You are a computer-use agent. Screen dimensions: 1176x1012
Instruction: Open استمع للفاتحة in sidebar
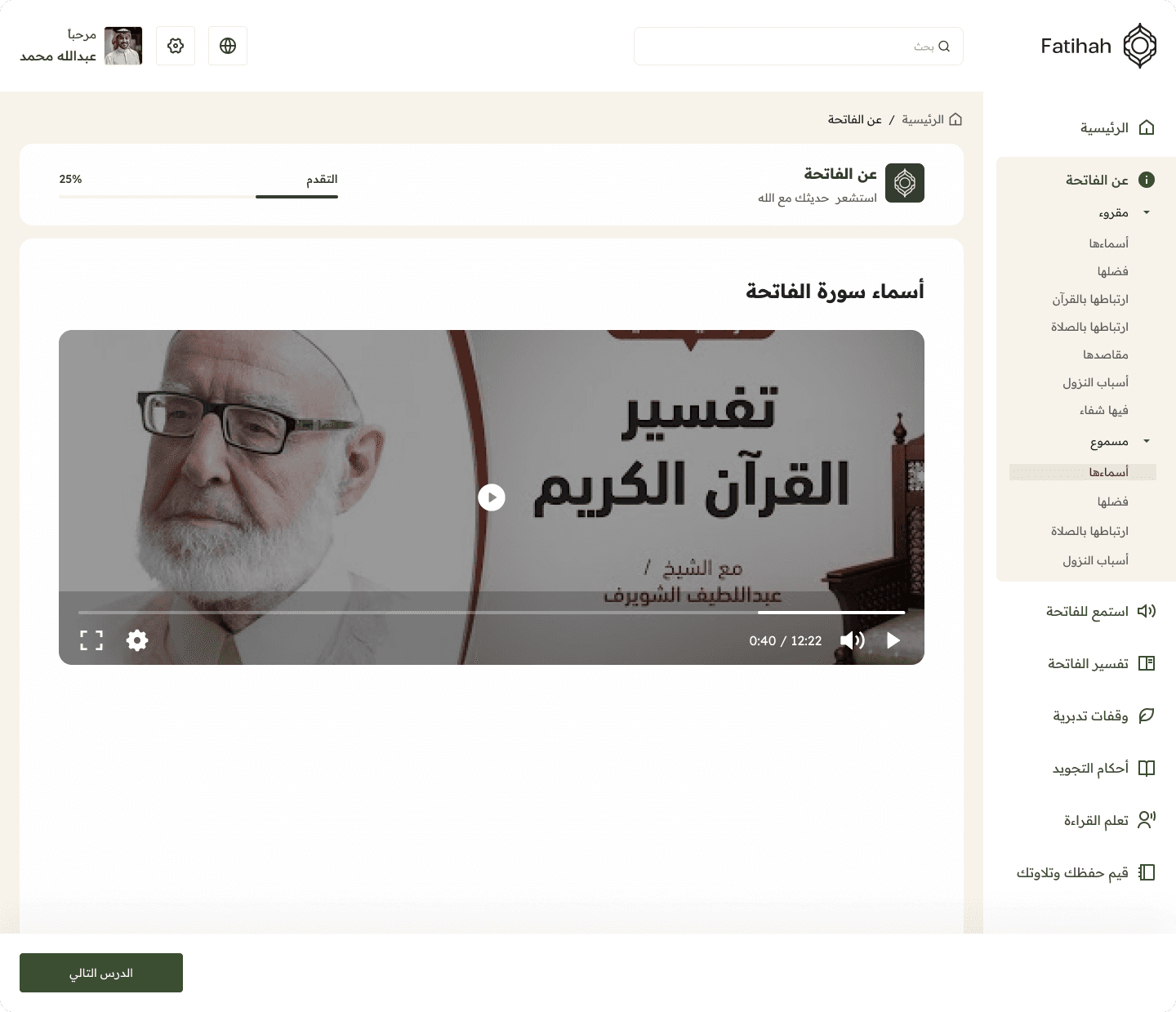(1088, 611)
